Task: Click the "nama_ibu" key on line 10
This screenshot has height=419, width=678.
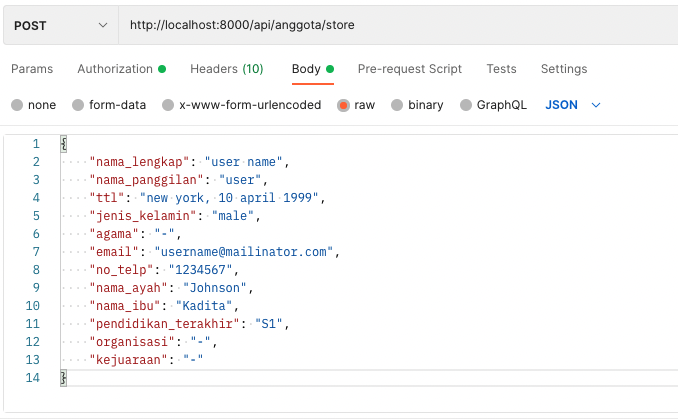Action: click(125, 306)
